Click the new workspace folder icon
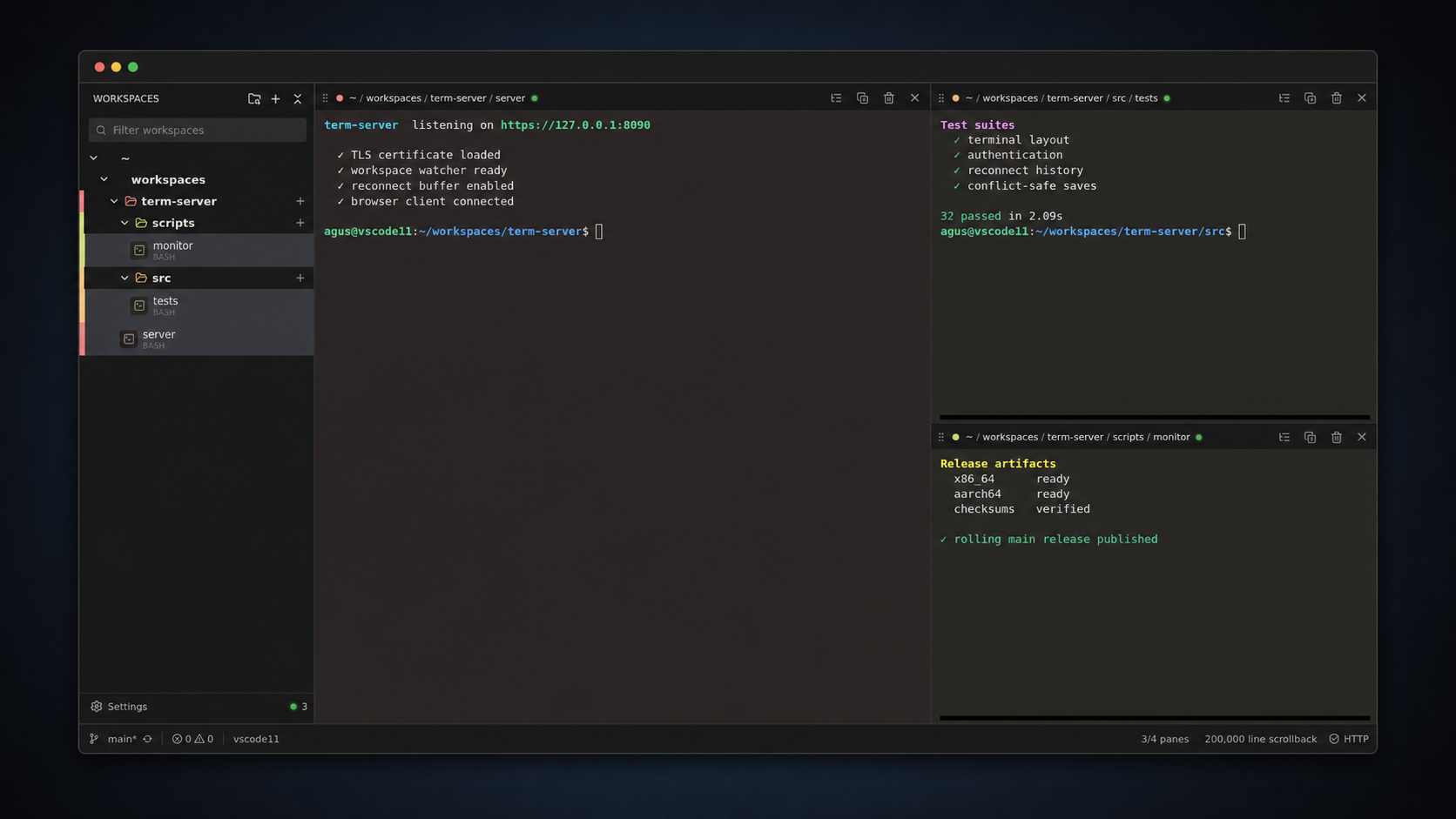This screenshot has width=1456, height=819. pyautogui.click(x=254, y=99)
